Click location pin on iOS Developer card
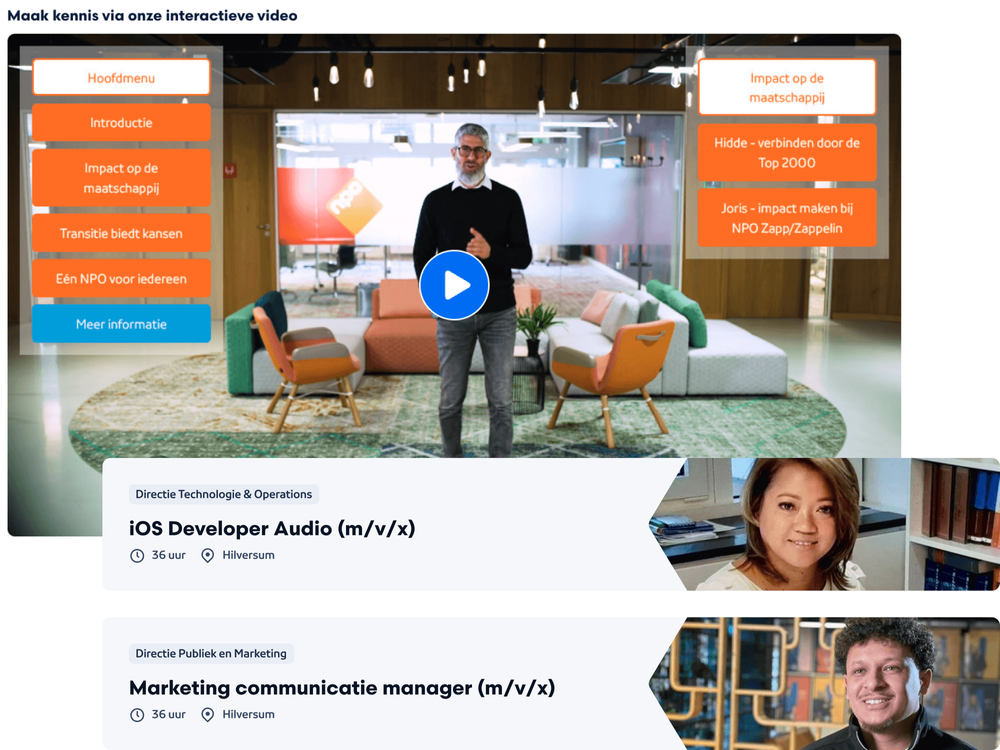 pos(207,555)
